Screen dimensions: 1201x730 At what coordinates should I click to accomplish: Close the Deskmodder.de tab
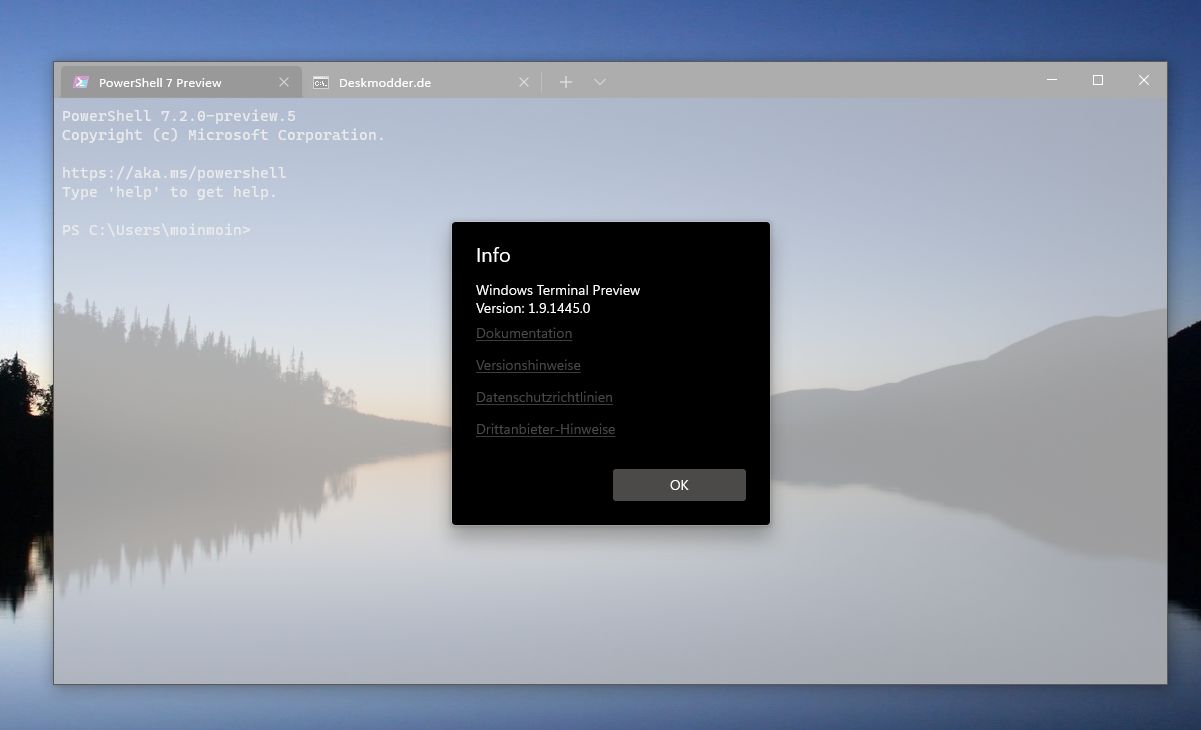coord(523,82)
